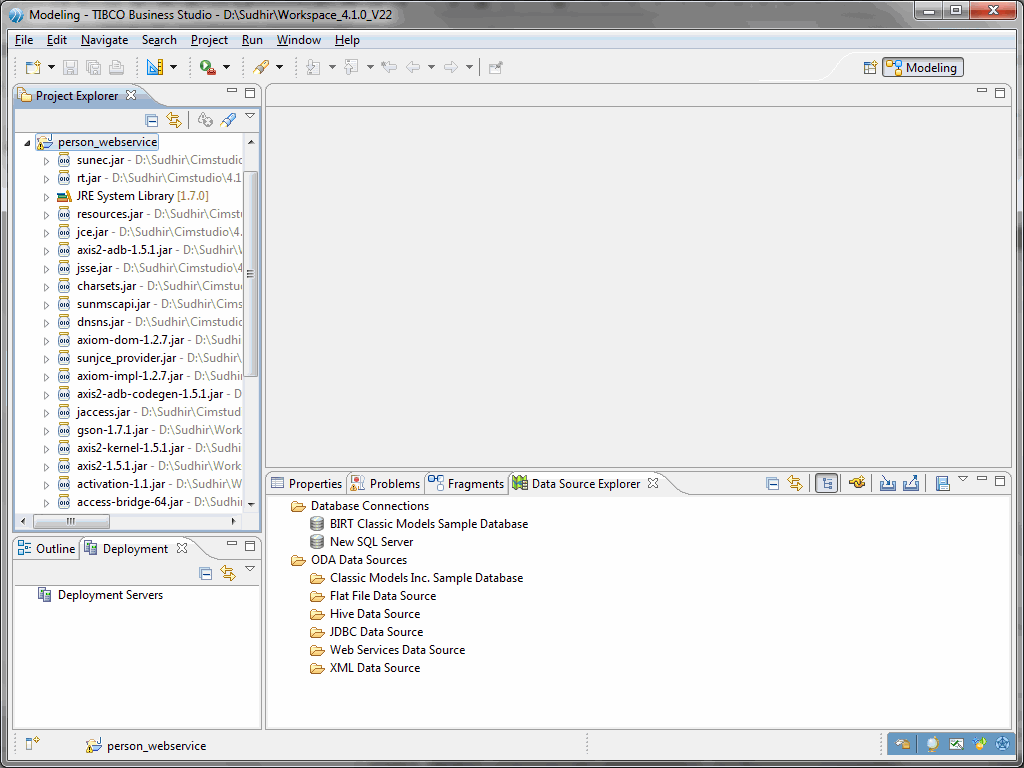The width and height of the screenshot is (1024, 768).
Task: Click the status bar new fast view icon
Action: [x=33, y=743]
